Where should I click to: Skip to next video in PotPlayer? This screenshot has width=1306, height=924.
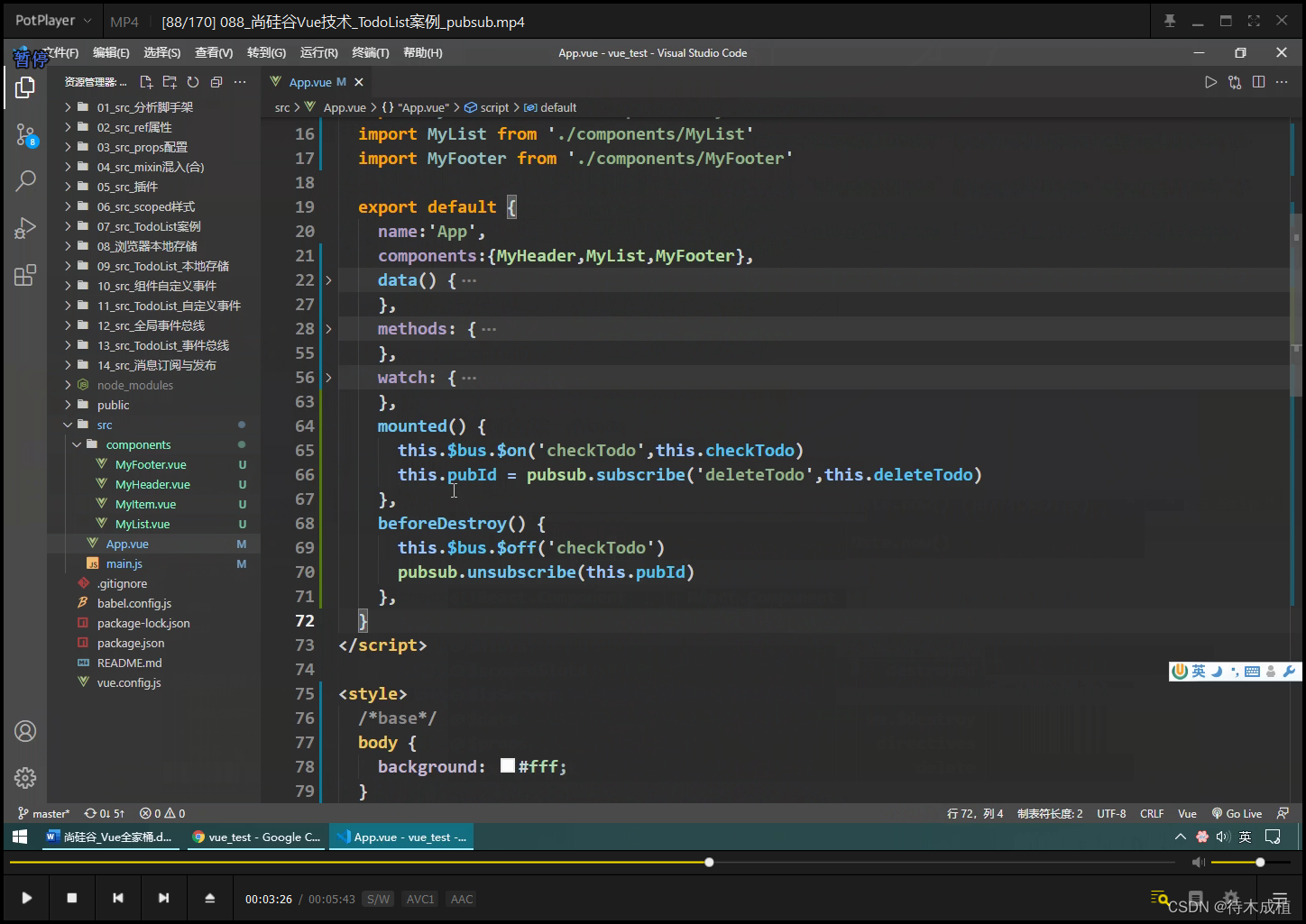tap(163, 898)
